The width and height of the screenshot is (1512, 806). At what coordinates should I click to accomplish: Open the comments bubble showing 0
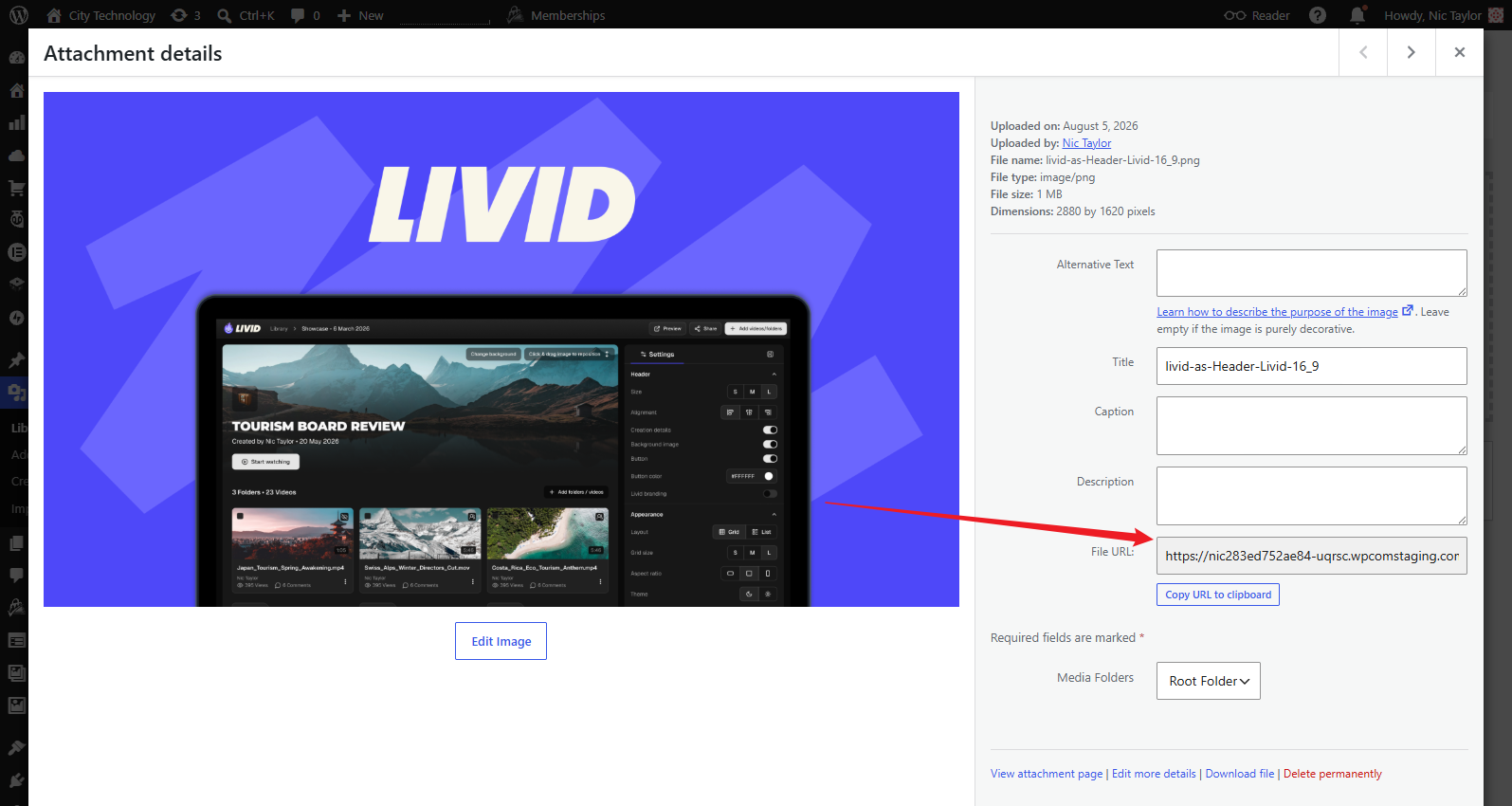pyautogui.click(x=305, y=15)
